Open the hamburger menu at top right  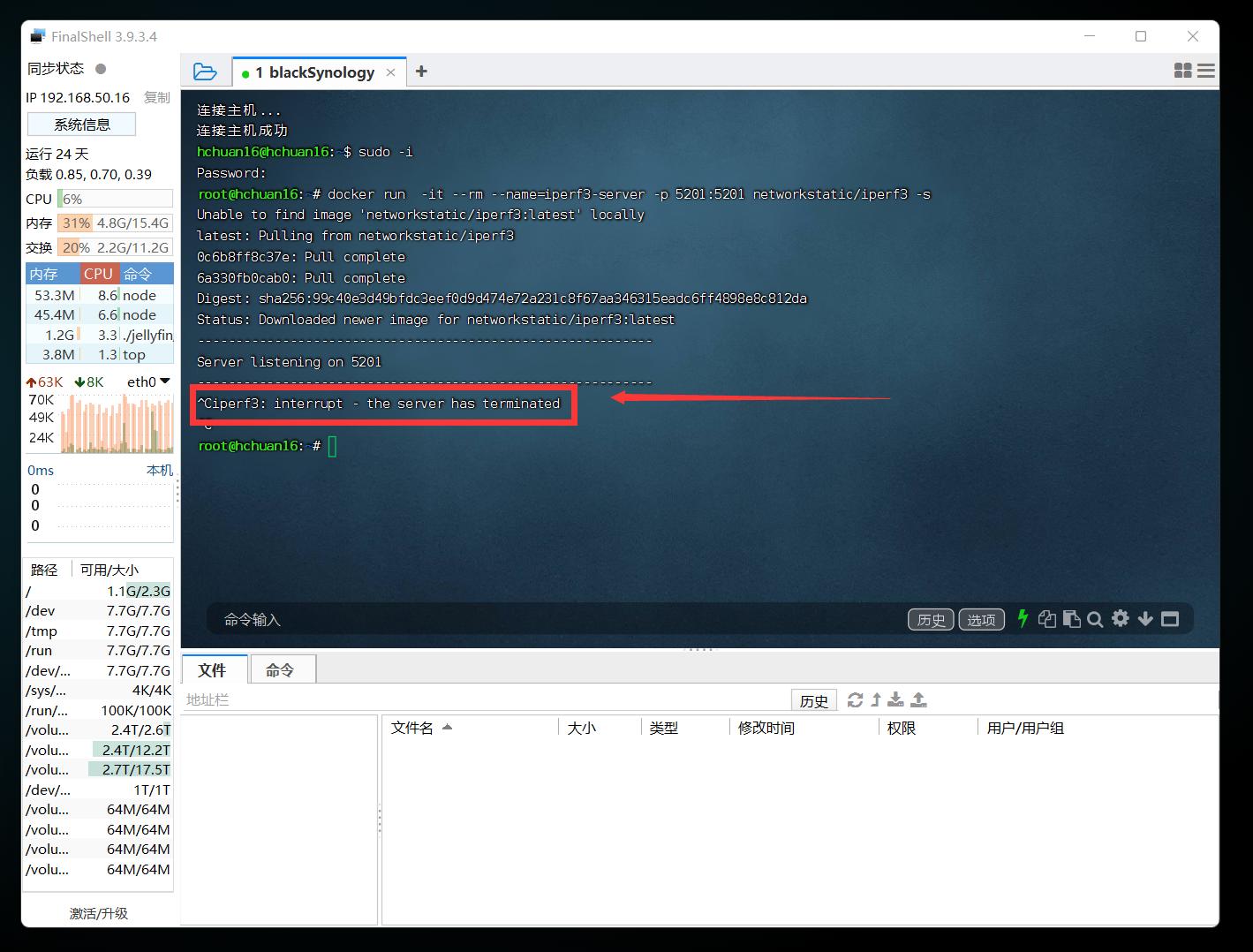point(1205,70)
